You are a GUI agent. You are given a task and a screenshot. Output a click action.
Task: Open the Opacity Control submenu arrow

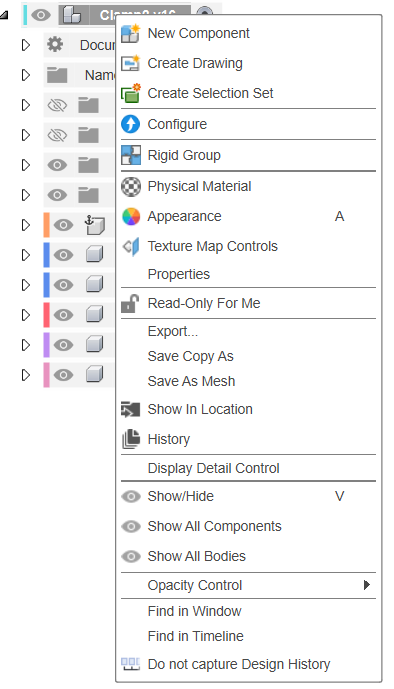click(x=367, y=585)
